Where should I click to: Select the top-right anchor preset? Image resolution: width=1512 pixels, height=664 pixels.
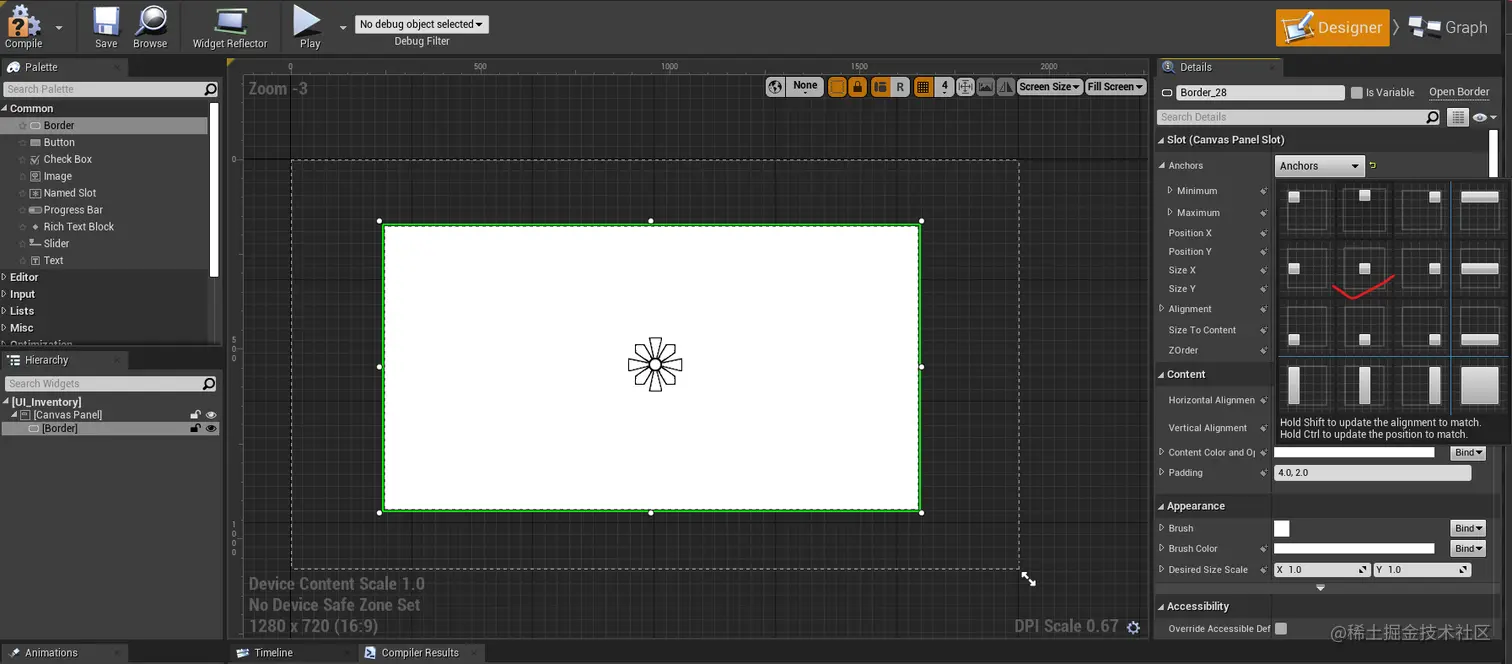coord(1422,210)
